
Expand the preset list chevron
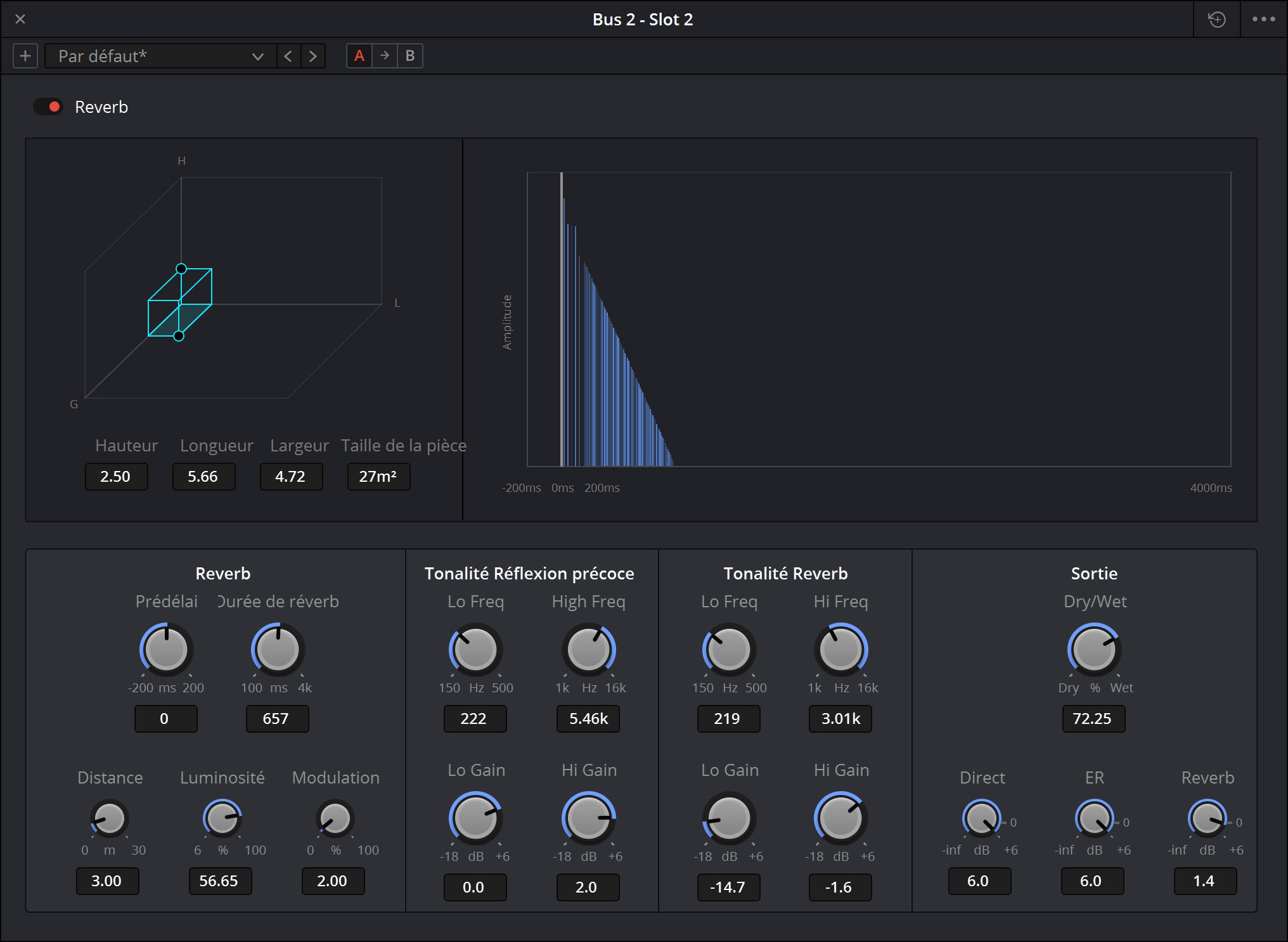[257, 56]
